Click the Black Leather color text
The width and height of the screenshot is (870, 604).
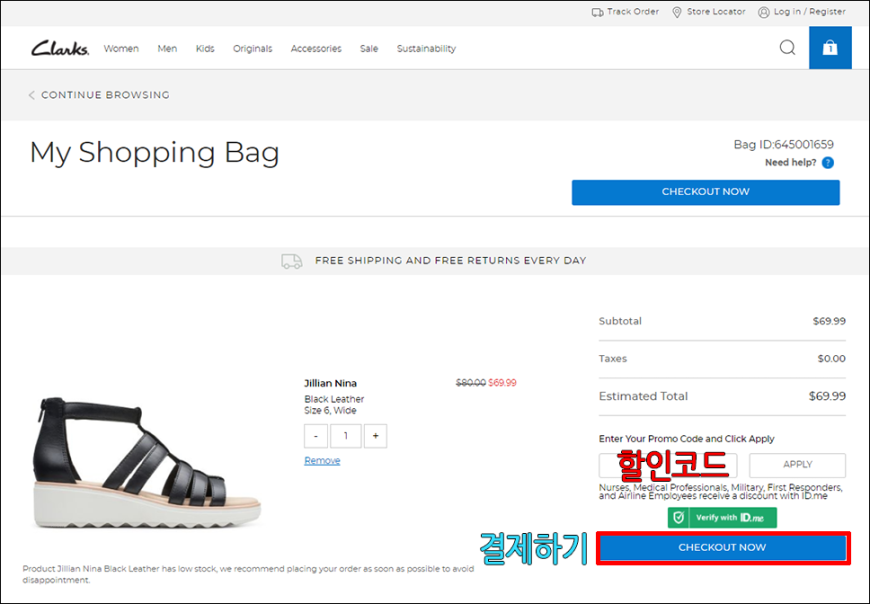click(334, 399)
